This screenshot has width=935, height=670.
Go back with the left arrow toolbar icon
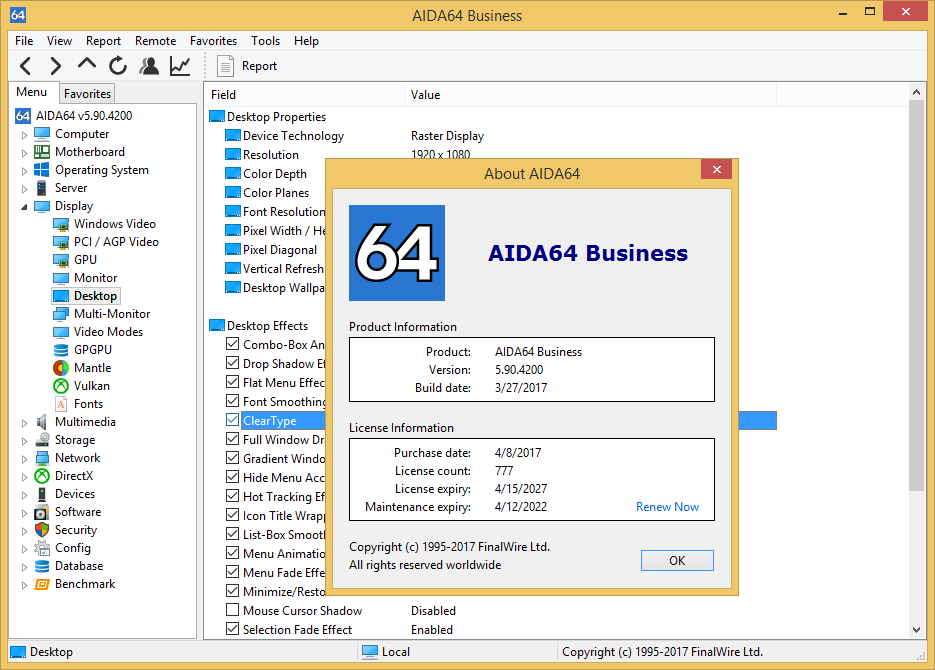click(26, 66)
